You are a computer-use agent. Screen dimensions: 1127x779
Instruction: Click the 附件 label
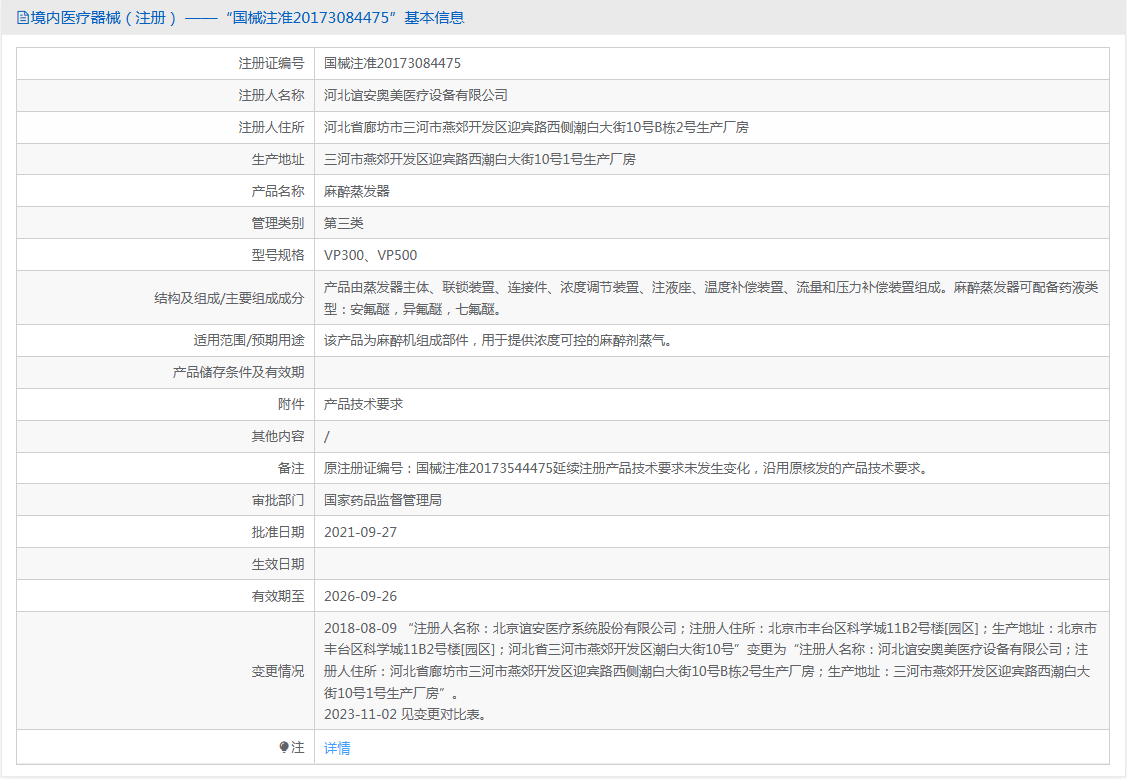pyautogui.click(x=291, y=405)
